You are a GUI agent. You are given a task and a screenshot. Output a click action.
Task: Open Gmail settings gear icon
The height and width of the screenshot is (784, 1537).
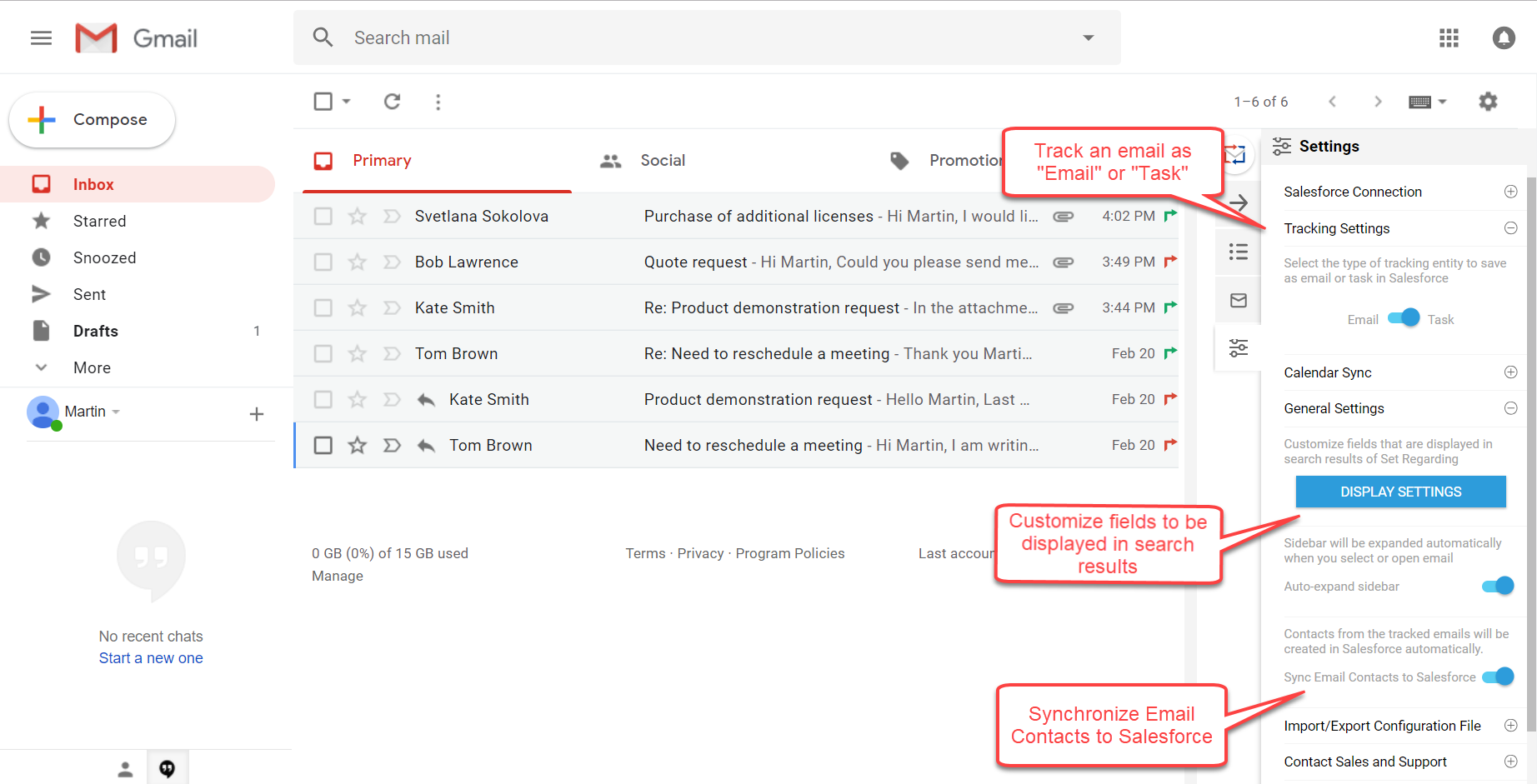tap(1488, 102)
